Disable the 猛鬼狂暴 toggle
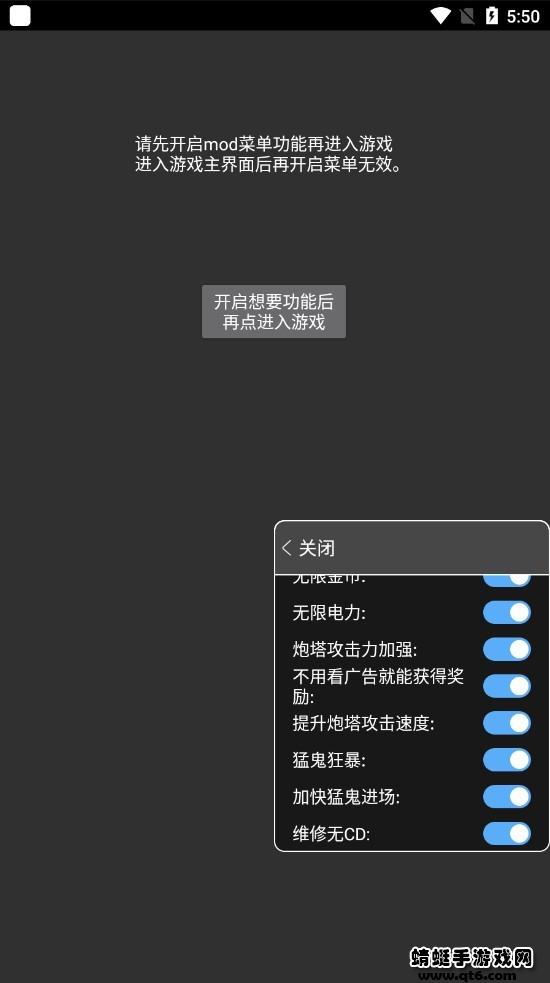 (x=507, y=760)
